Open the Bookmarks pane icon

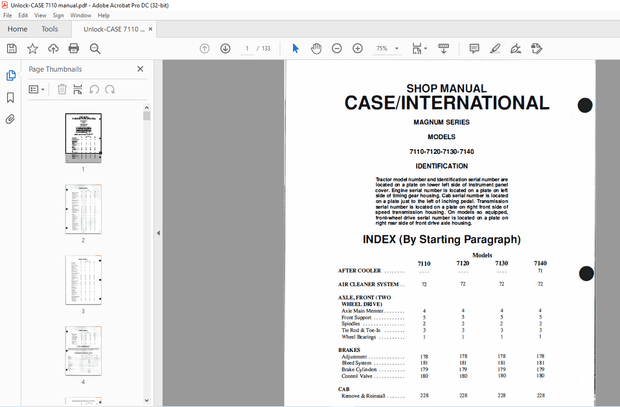point(11,97)
